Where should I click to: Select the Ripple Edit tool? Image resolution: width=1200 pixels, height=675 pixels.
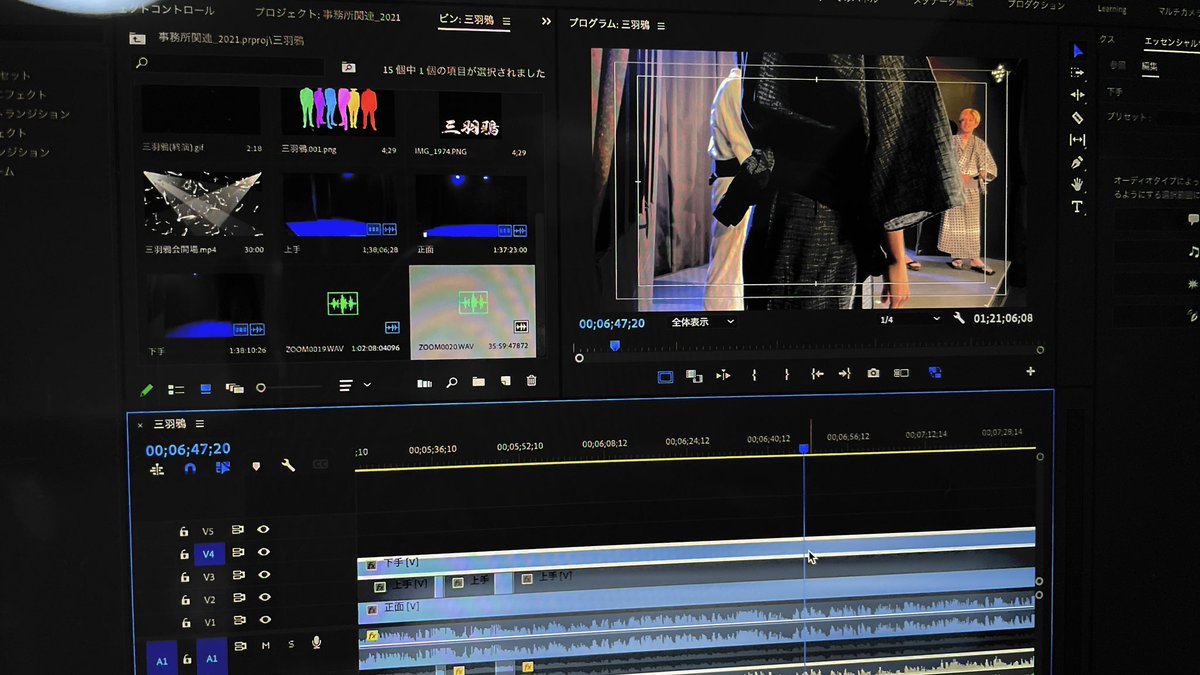(1077, 94)
